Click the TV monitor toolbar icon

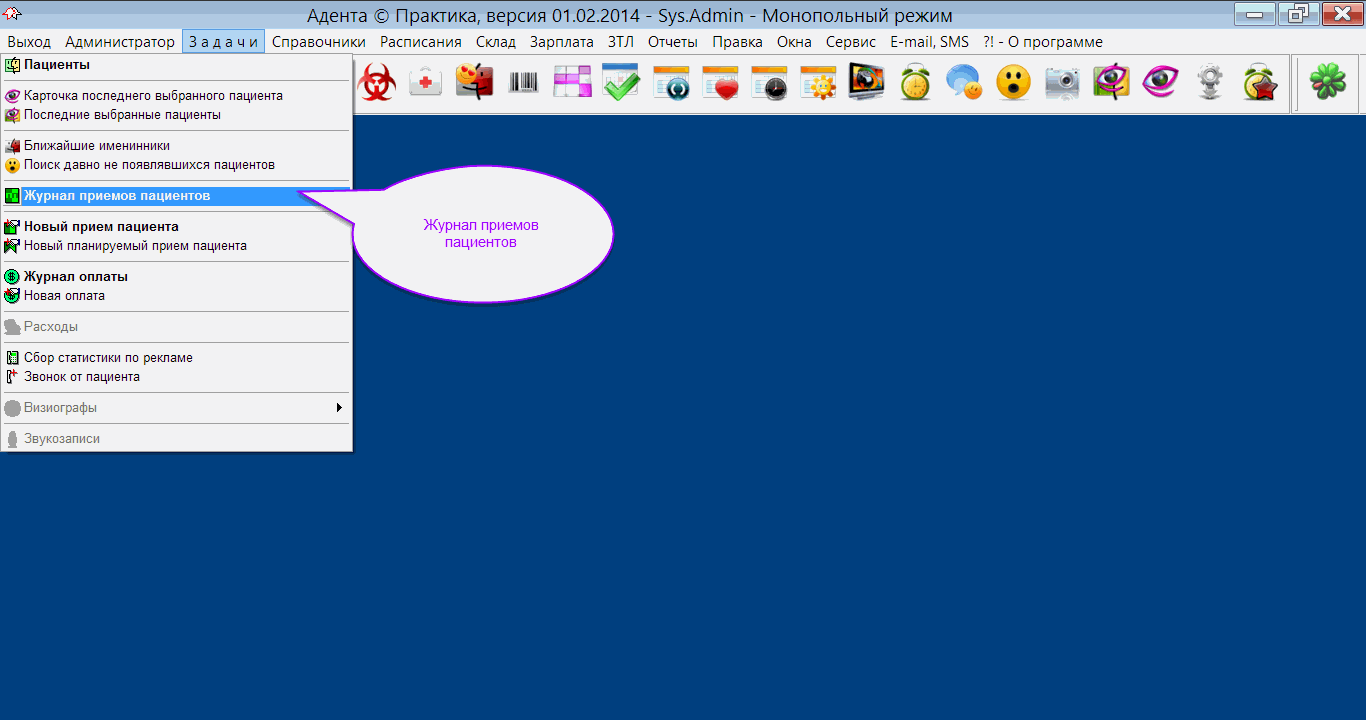[866, 83]
